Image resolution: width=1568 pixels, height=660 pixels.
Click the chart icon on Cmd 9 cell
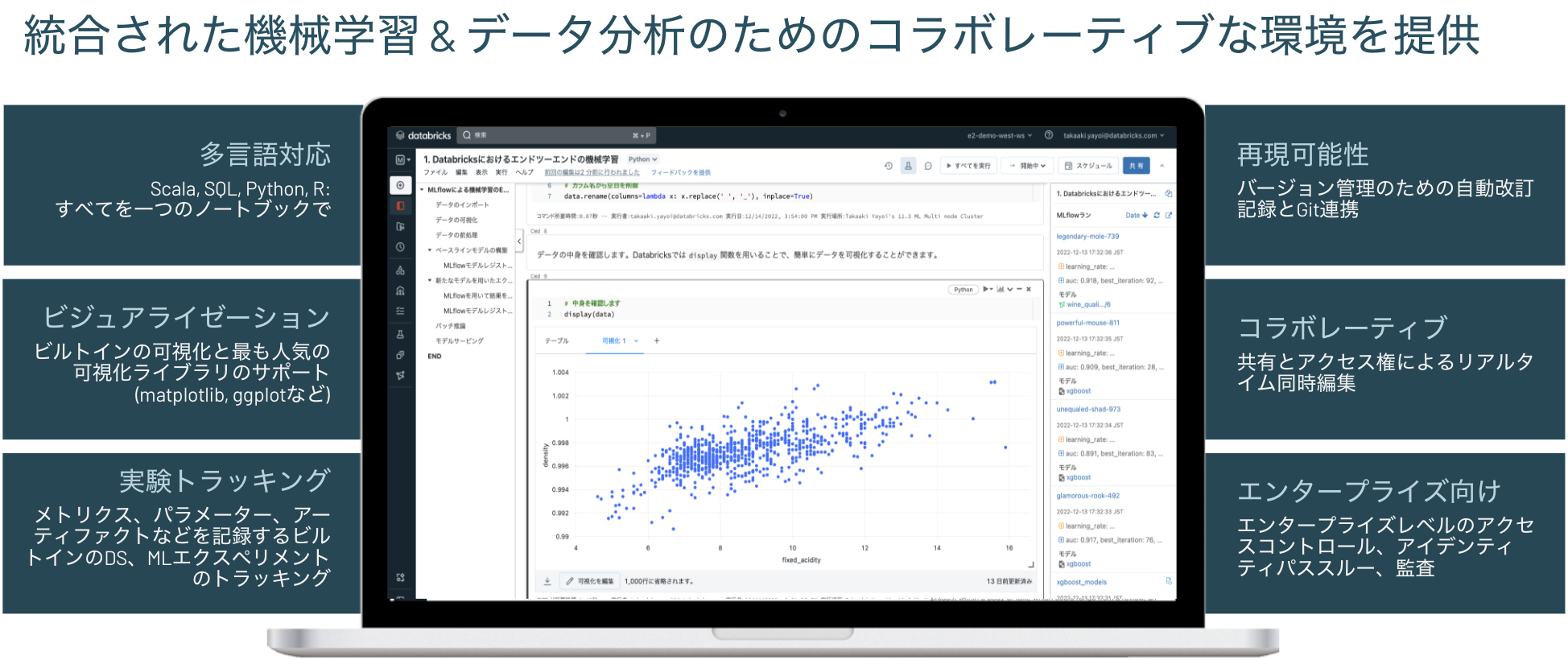(x=1001, y=289)
